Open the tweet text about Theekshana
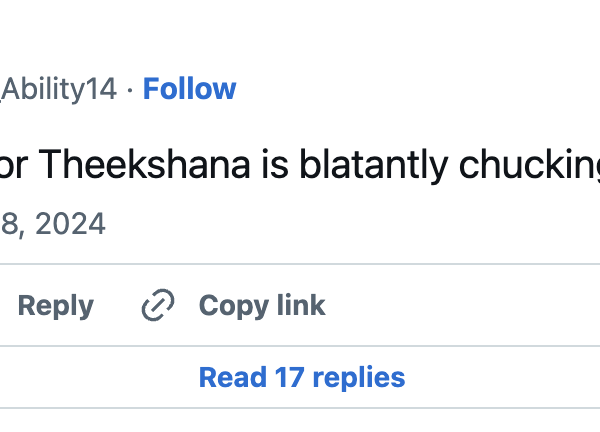Screen dimensions: 600x432 [300, 165]
